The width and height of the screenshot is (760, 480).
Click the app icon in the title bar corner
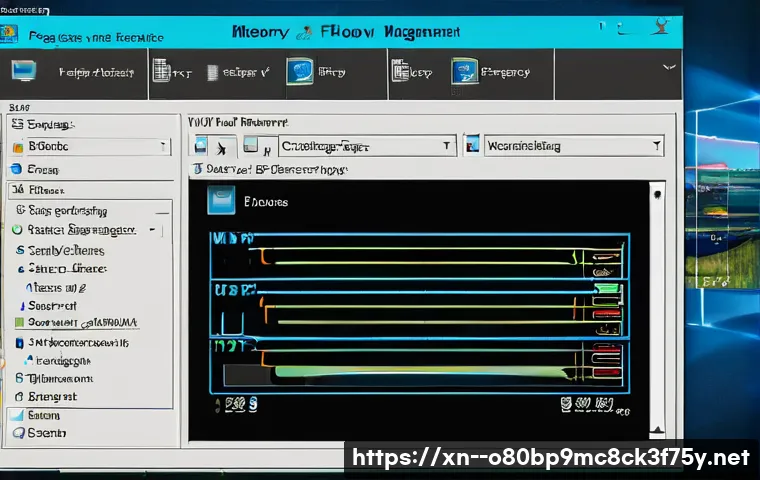pos(9,34)
